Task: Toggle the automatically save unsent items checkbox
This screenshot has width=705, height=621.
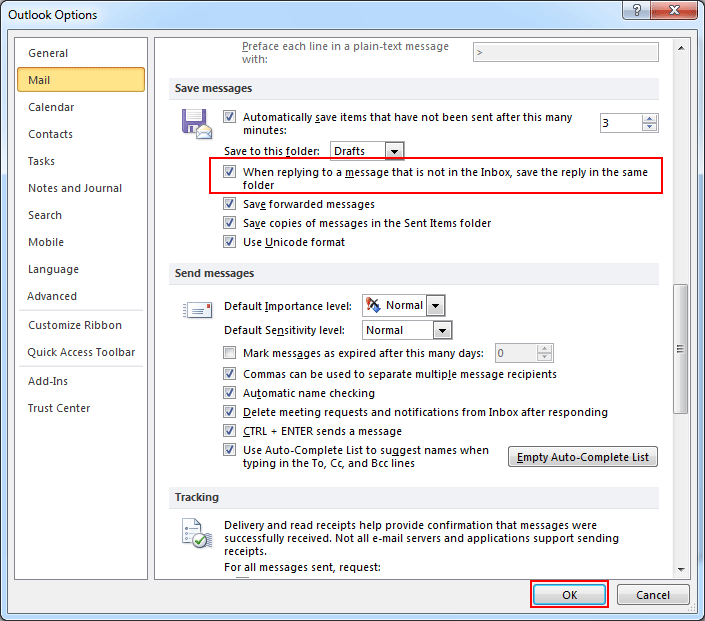Action: pyautogui.click(x=229, y=117)
